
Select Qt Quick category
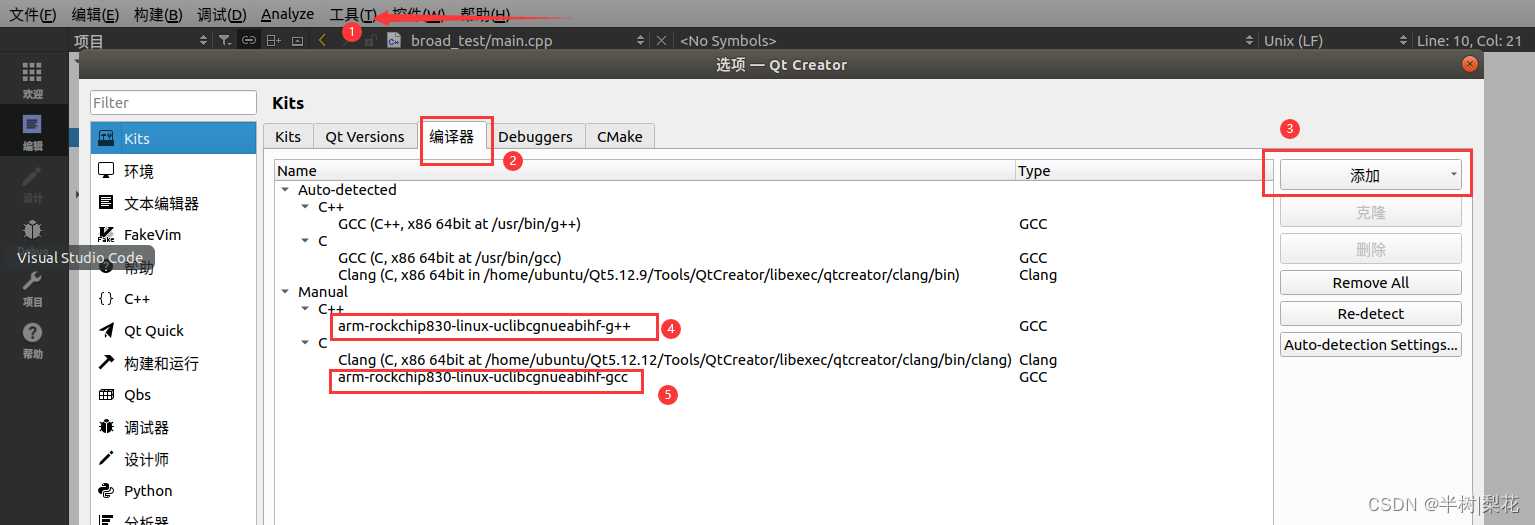[173, 331]
